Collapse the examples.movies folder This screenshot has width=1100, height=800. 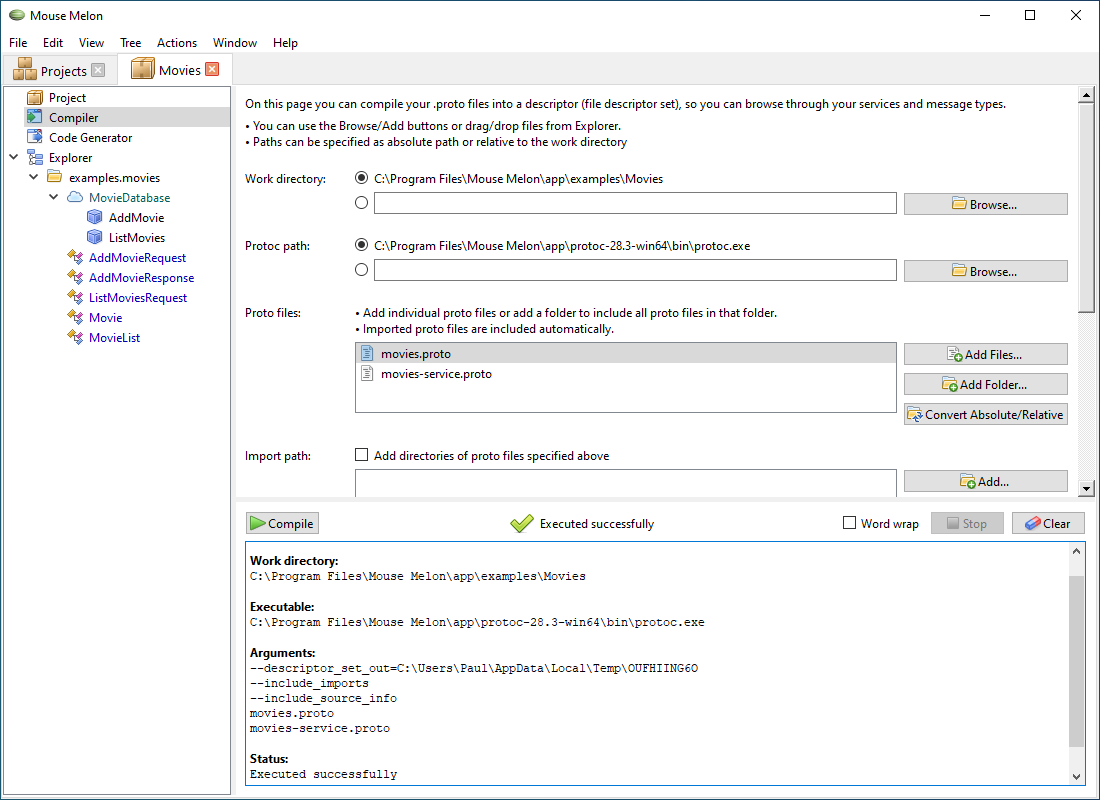(x=34, y=177)
